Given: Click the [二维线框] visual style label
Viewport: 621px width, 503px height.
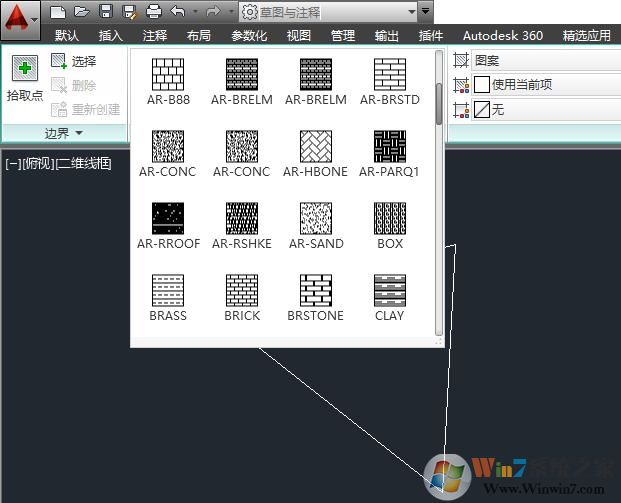Looking at the screenshot, I should (x=84, y=163).
